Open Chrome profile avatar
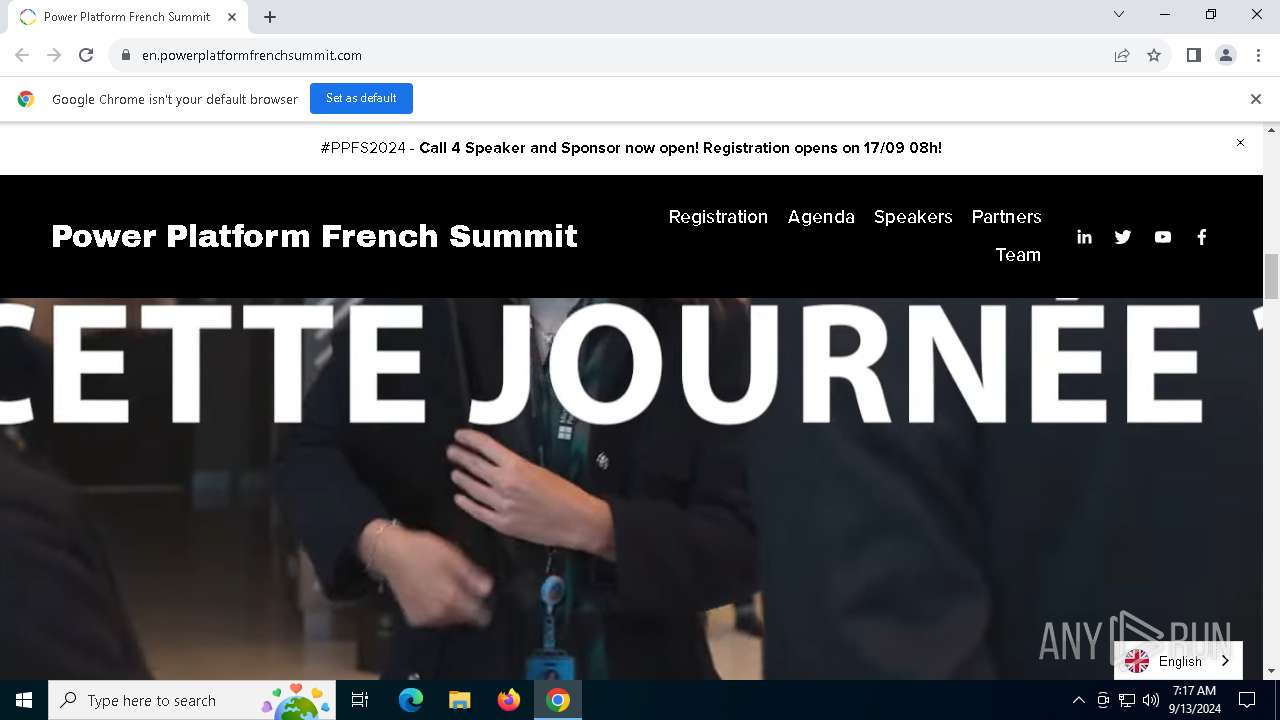 pyautogui.click(x=1225, y=55)
